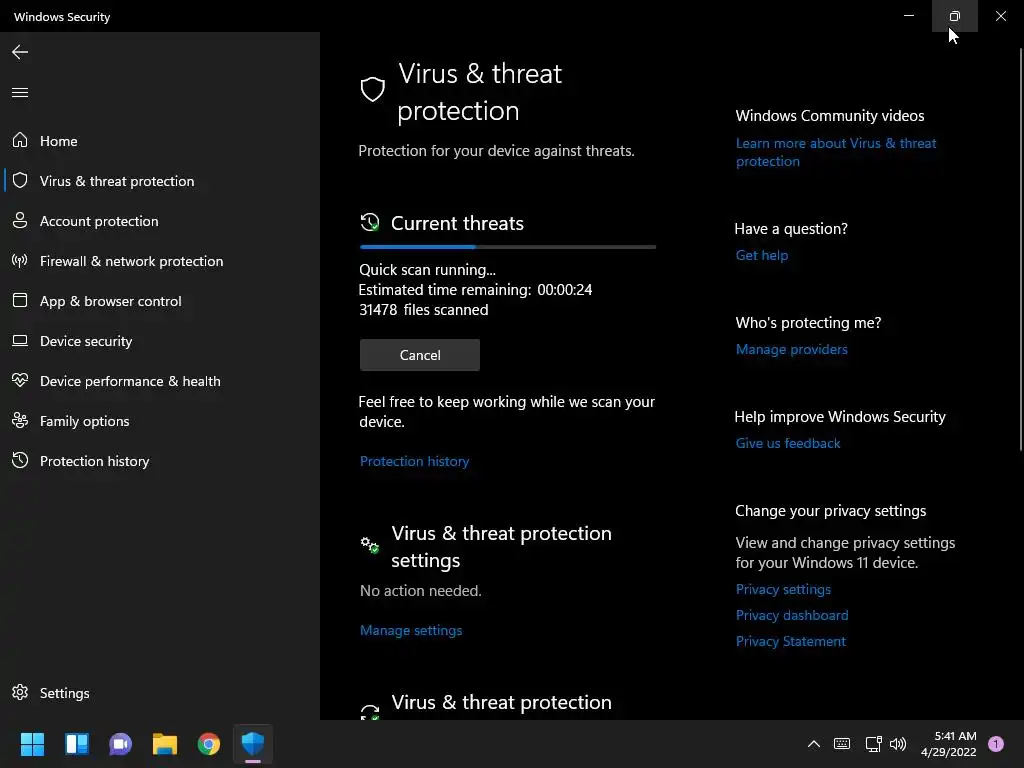Click the Current threats scan icon
This screenshot has width=1024, height=768.
(370, 223)
